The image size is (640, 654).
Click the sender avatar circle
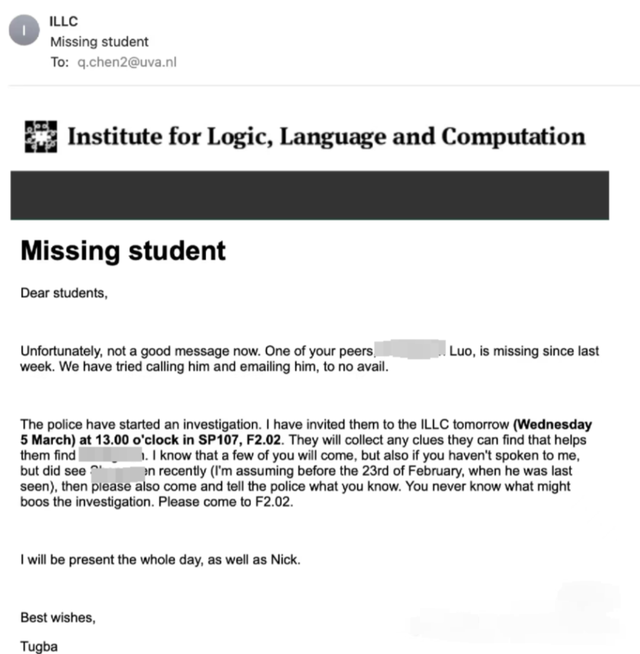click(x=21, y=31)
